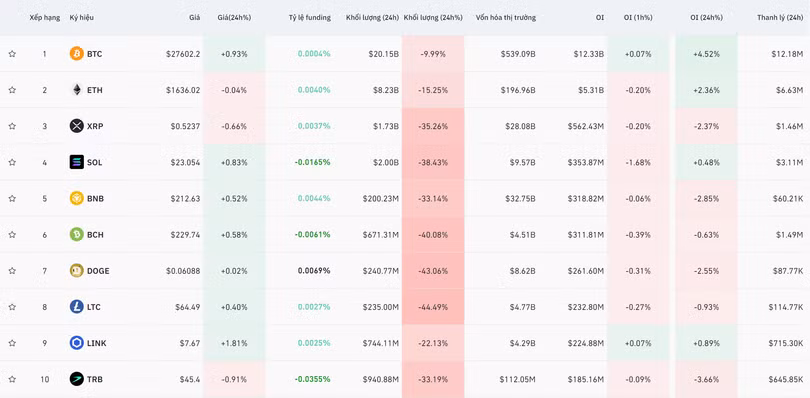Toggle the LTC favorite star
This screenshot has height=398, width=810.
point(12,307)
